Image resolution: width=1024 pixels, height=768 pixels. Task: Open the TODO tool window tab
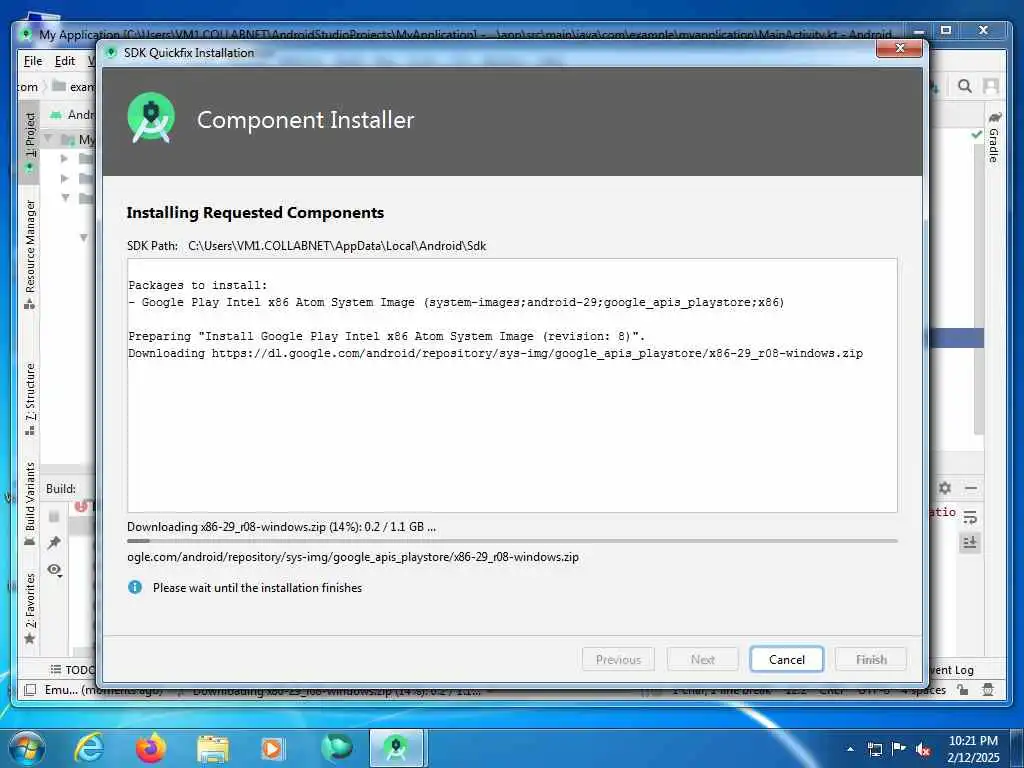click(x=72, y=669)
